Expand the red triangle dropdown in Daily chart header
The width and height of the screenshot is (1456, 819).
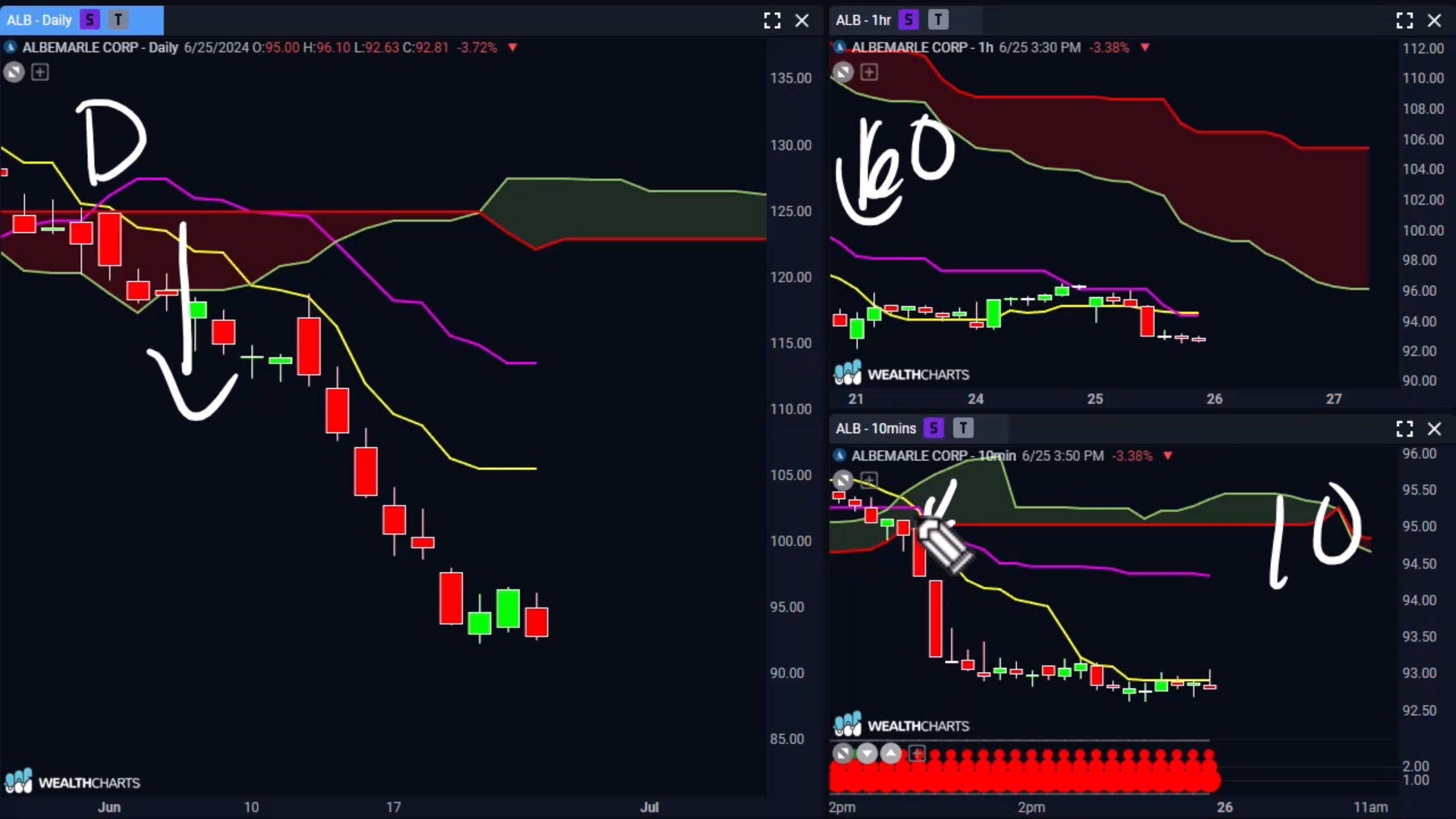coord(513,47)
